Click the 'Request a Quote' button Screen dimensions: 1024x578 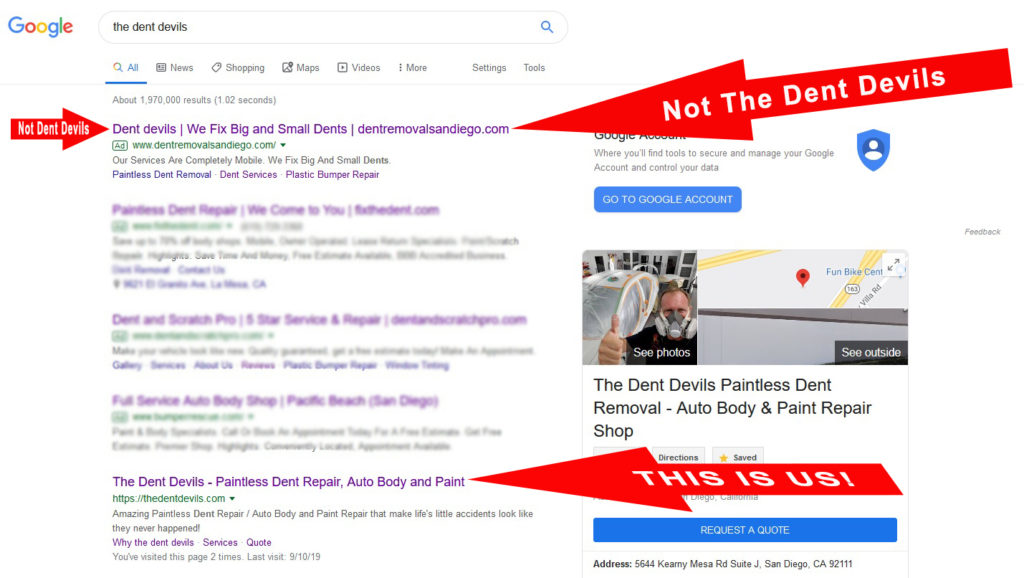[744, 530]
